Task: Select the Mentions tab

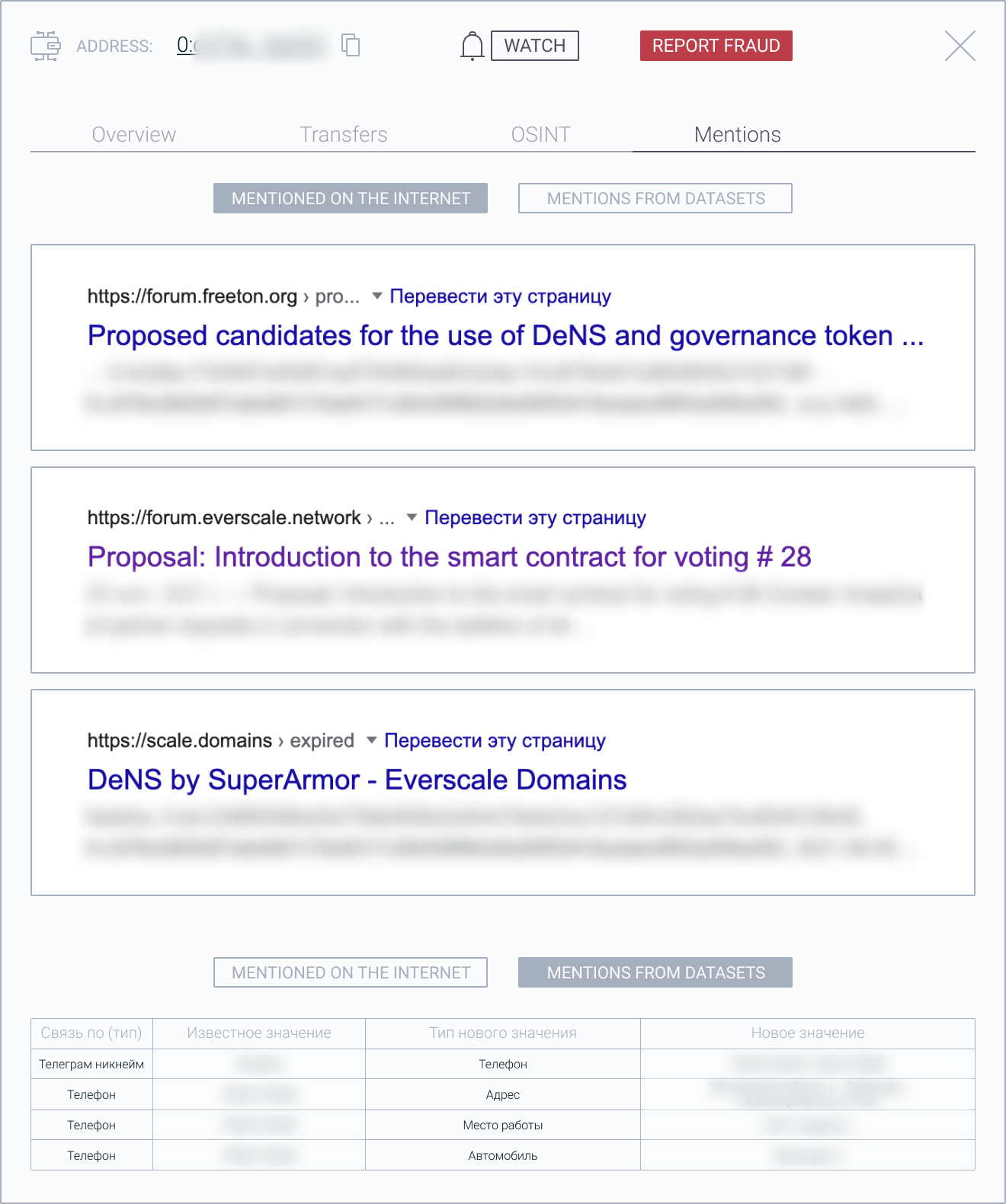Action: point(737,134)
